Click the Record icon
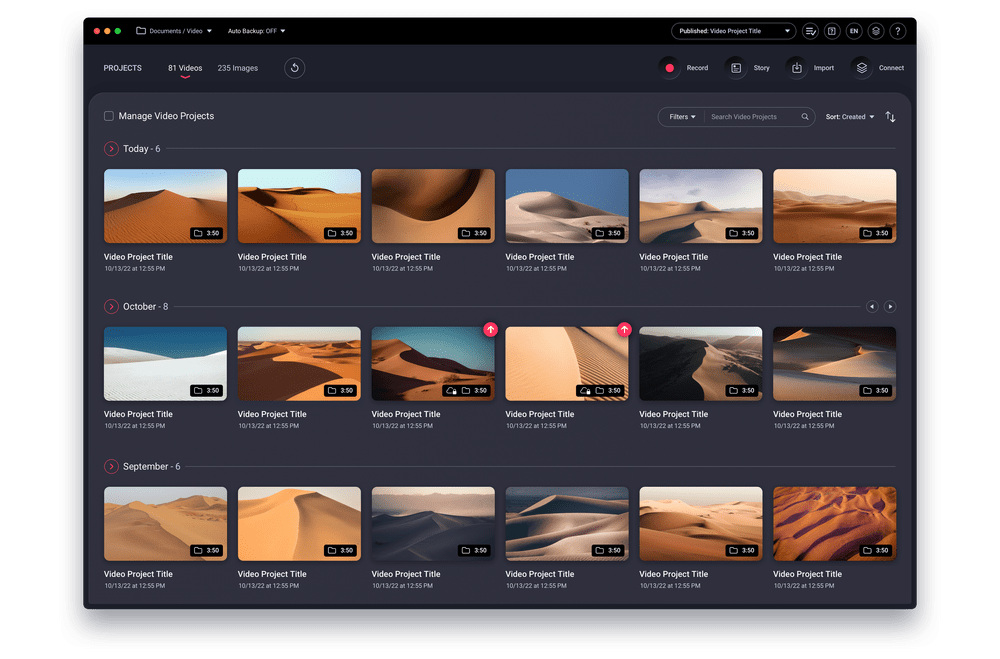The image size is (1000, 659). tap(668, 67)
